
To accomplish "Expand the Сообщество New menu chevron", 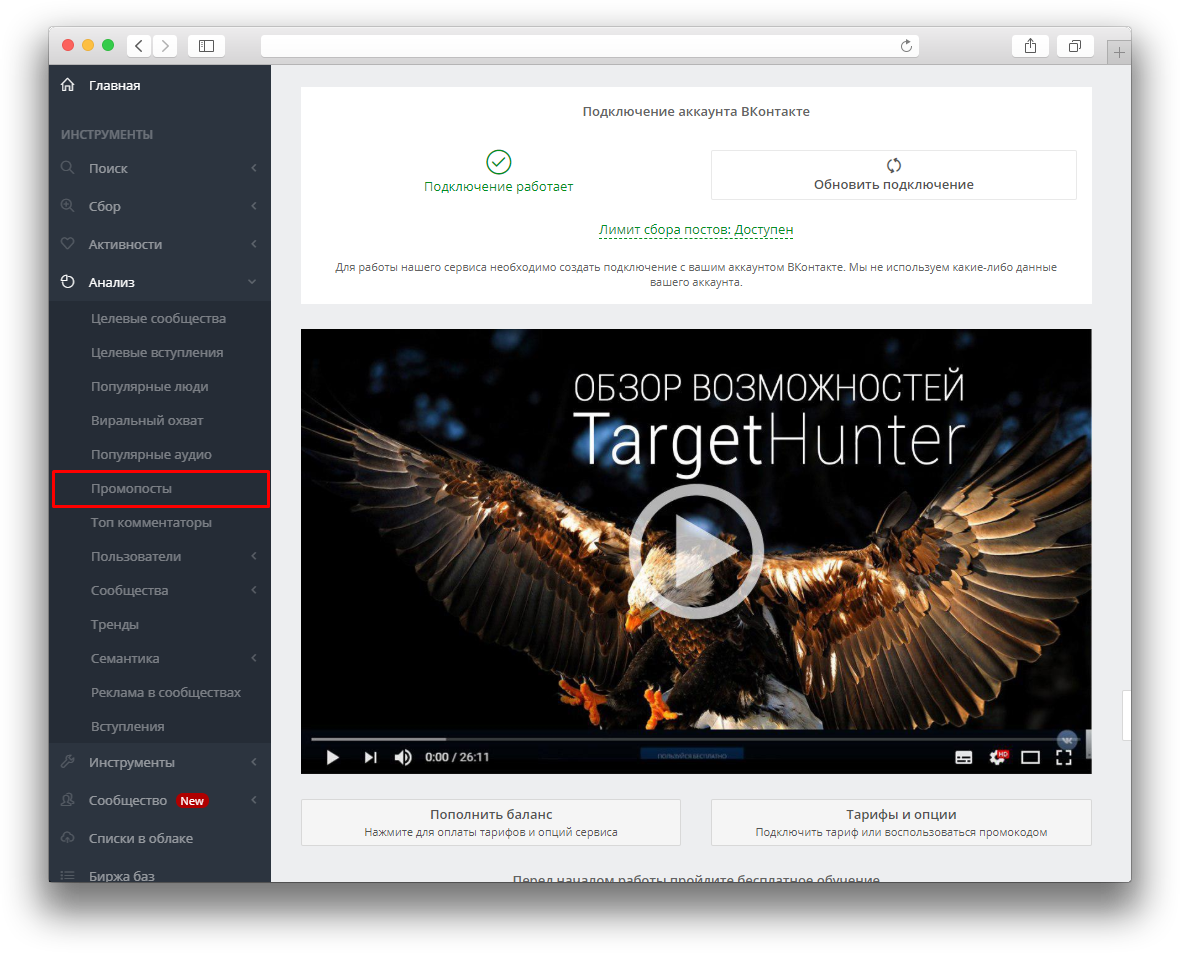I will click(254, 799).
